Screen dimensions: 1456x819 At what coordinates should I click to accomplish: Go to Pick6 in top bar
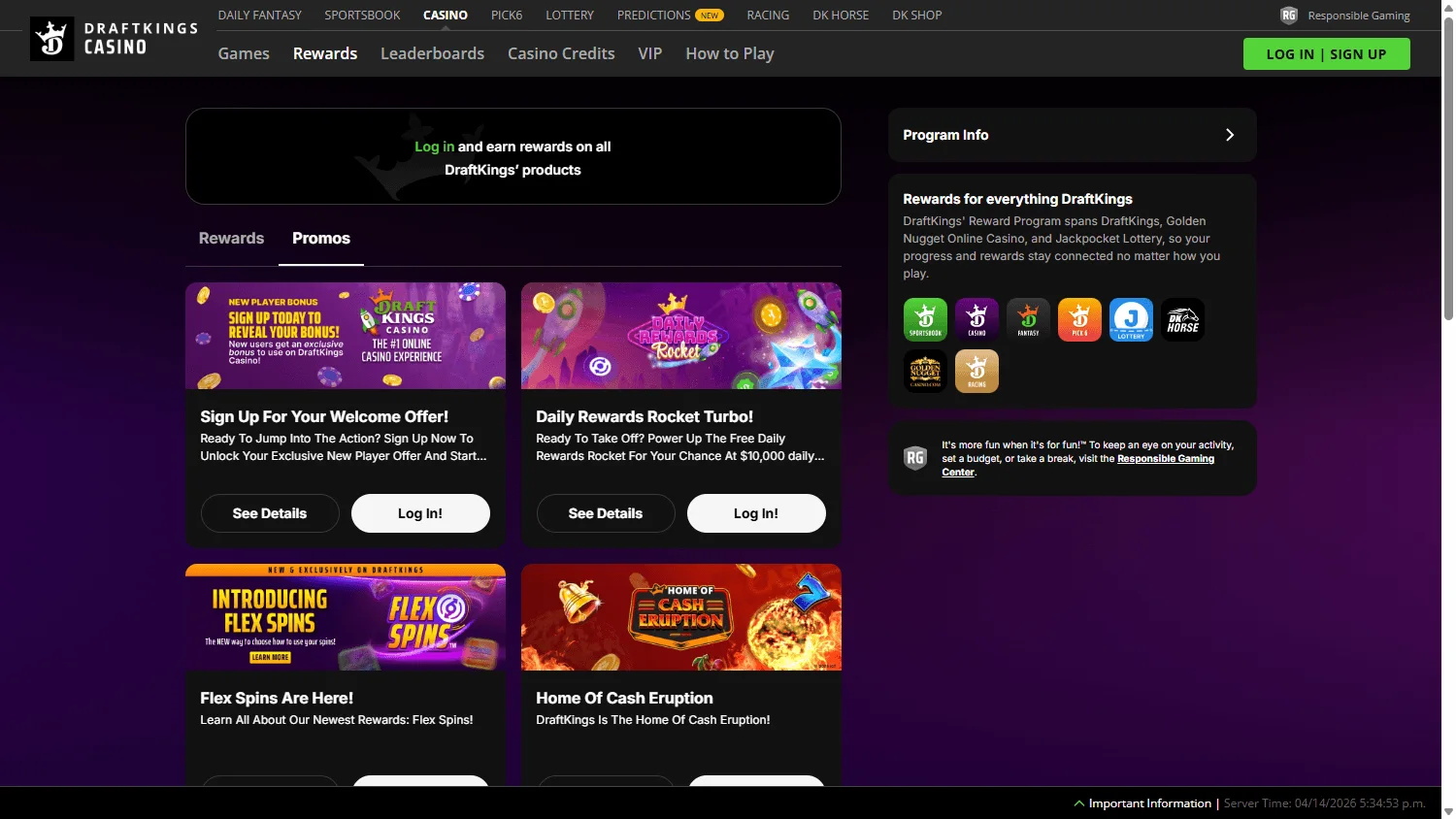(x=507, y=16)
